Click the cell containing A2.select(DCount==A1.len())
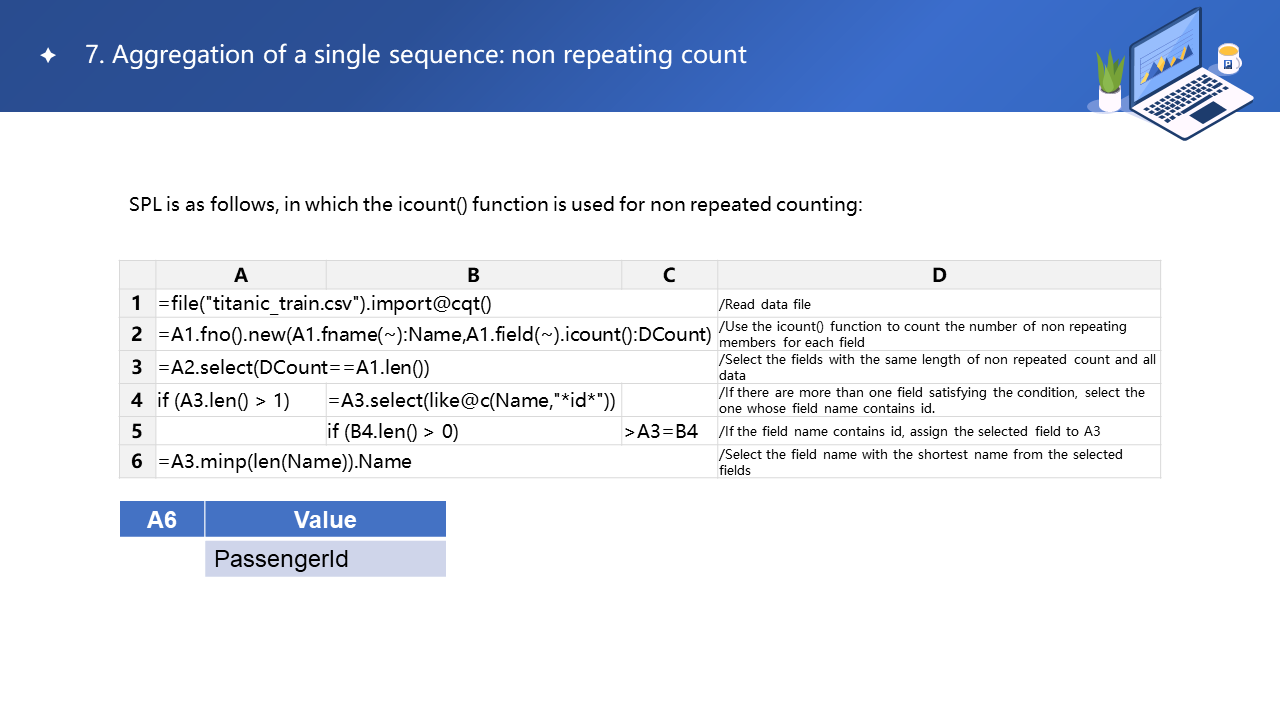 [294, 367]
